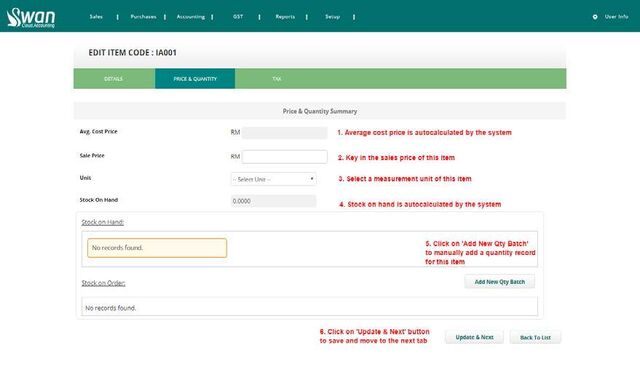The width and height of the screenshot is (640, 378).
Task: Click the Back To List button
Action: coord(535,338)
